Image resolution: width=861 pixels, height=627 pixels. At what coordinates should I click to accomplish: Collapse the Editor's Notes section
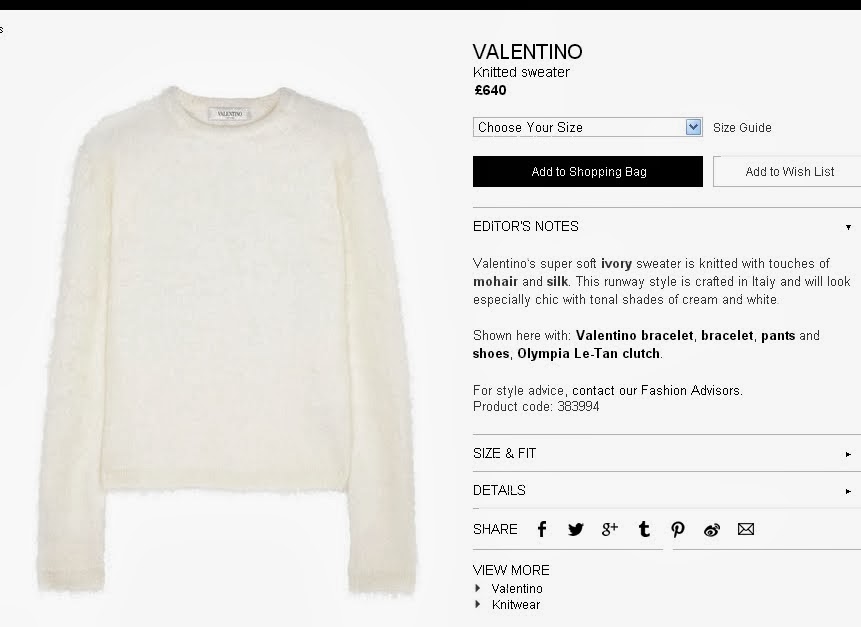pos(663,226)
